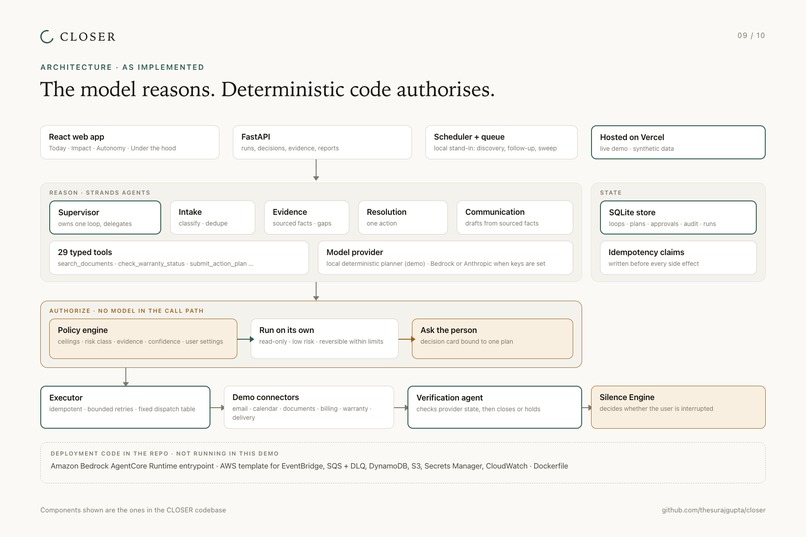Click 'idempotent · bounded retries · fixed dispatch table' text

[x=122, y=410]
